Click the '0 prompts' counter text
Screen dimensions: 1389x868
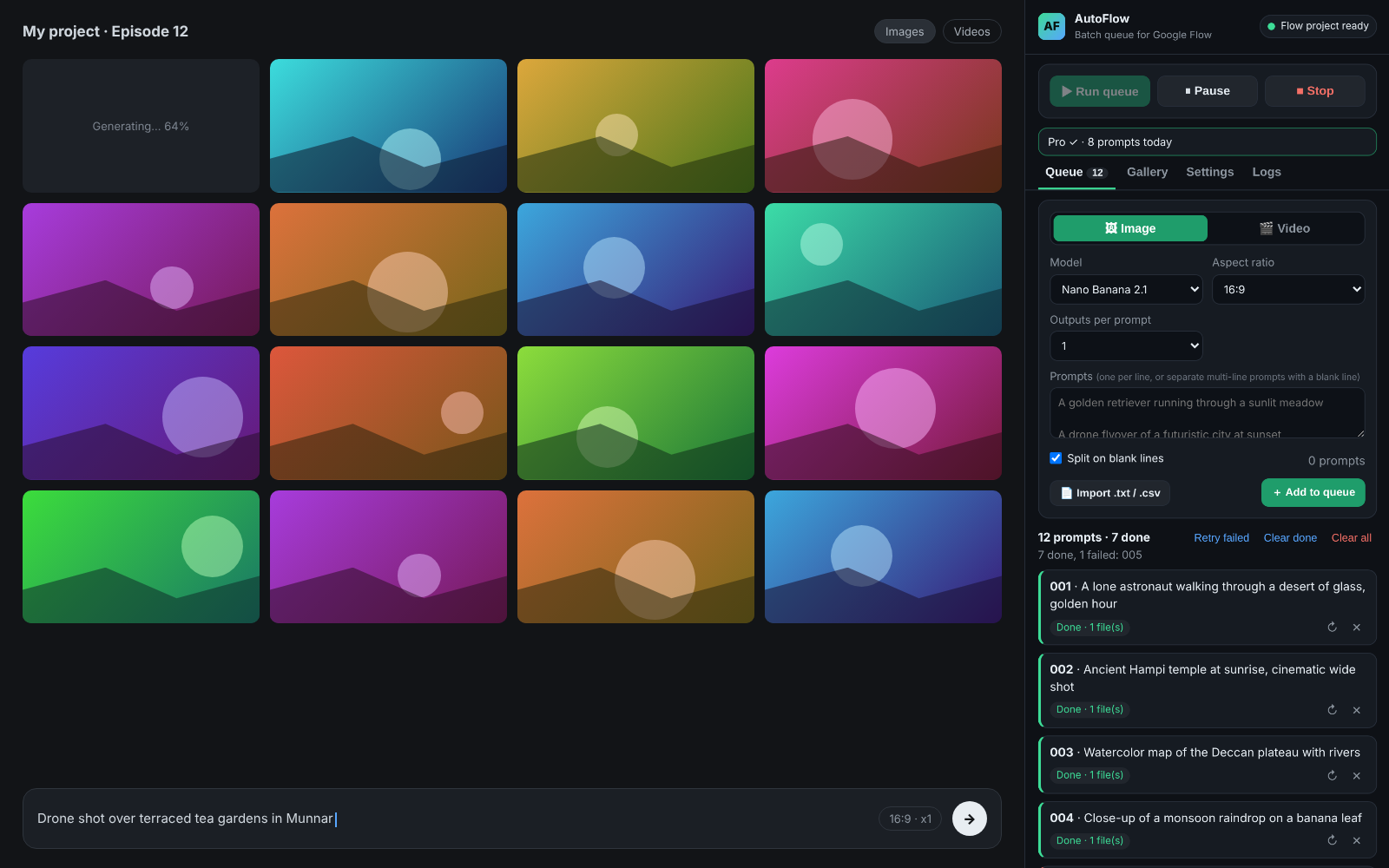coord(1336,461)
